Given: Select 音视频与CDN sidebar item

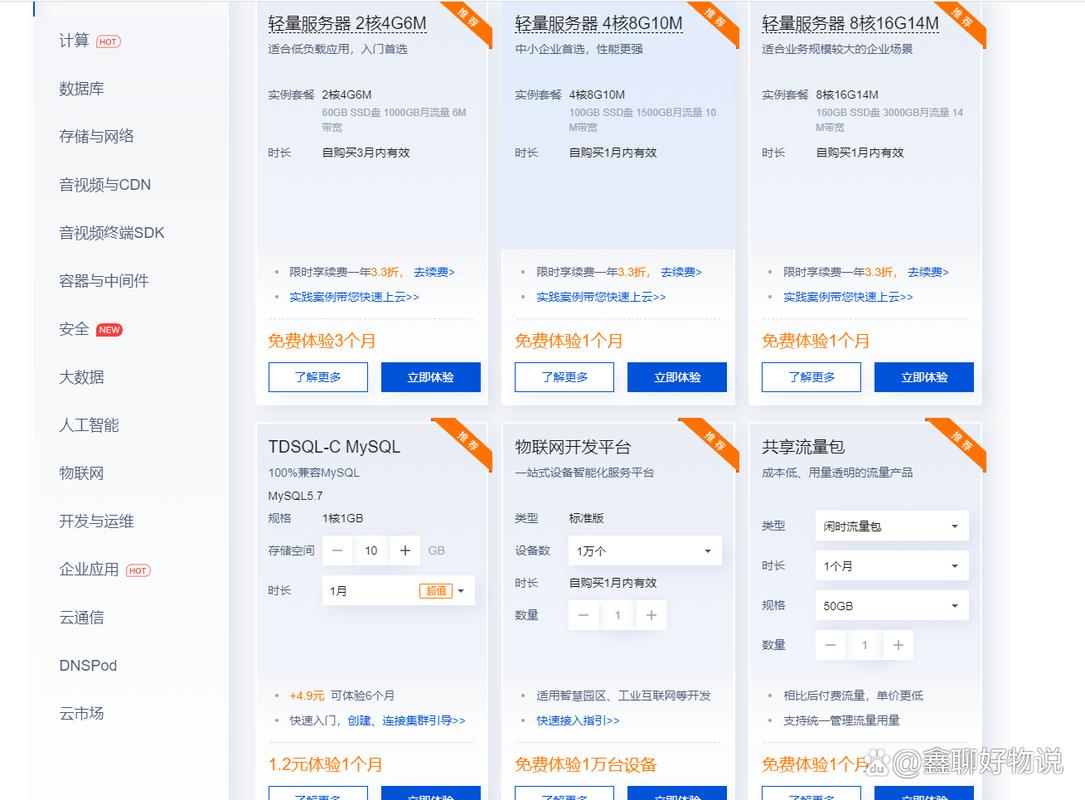Looking at the screenshot, I should (104, 185).
